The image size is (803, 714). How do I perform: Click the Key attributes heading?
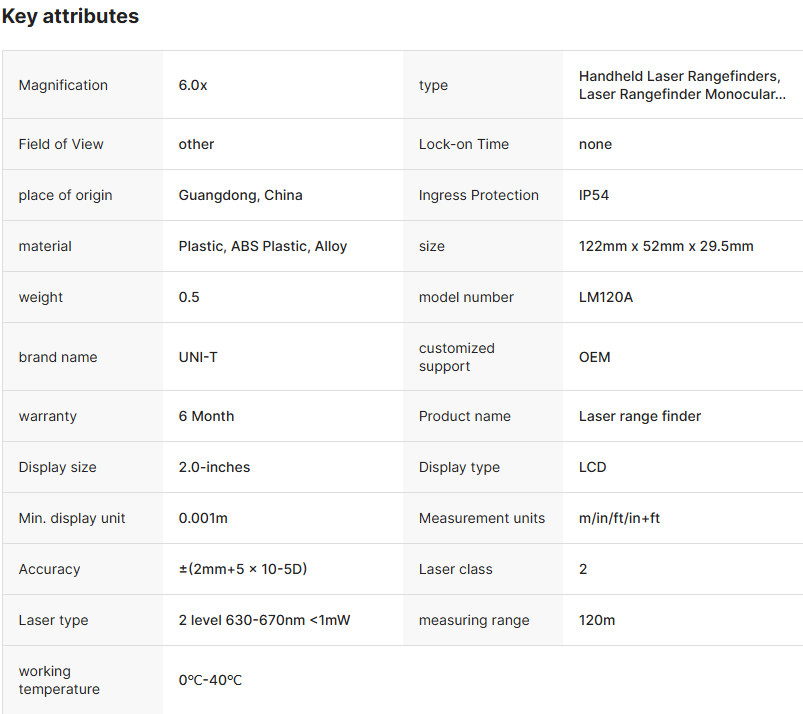pos(70,17)
